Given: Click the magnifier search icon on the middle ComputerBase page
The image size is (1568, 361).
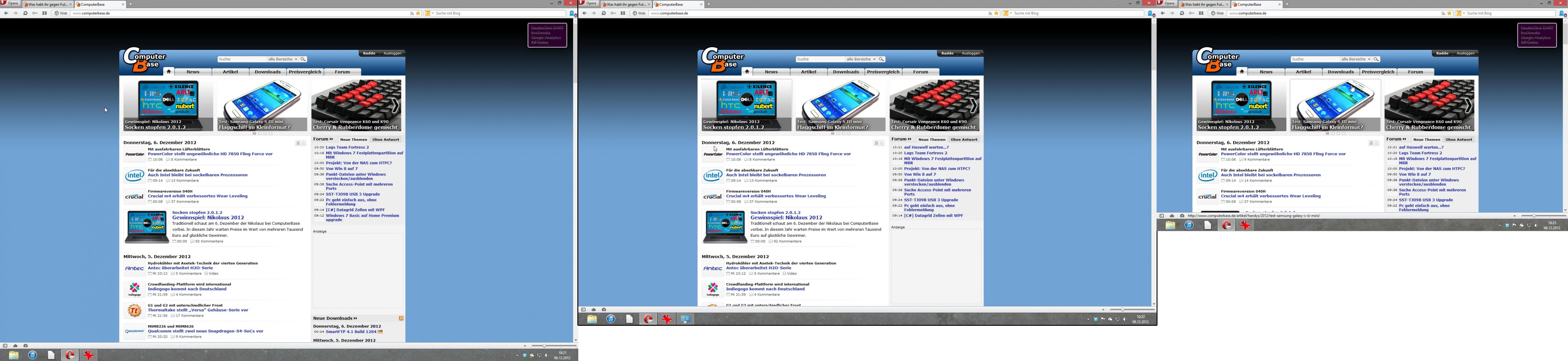Looking at the screenshot, I should coord(881,59).
